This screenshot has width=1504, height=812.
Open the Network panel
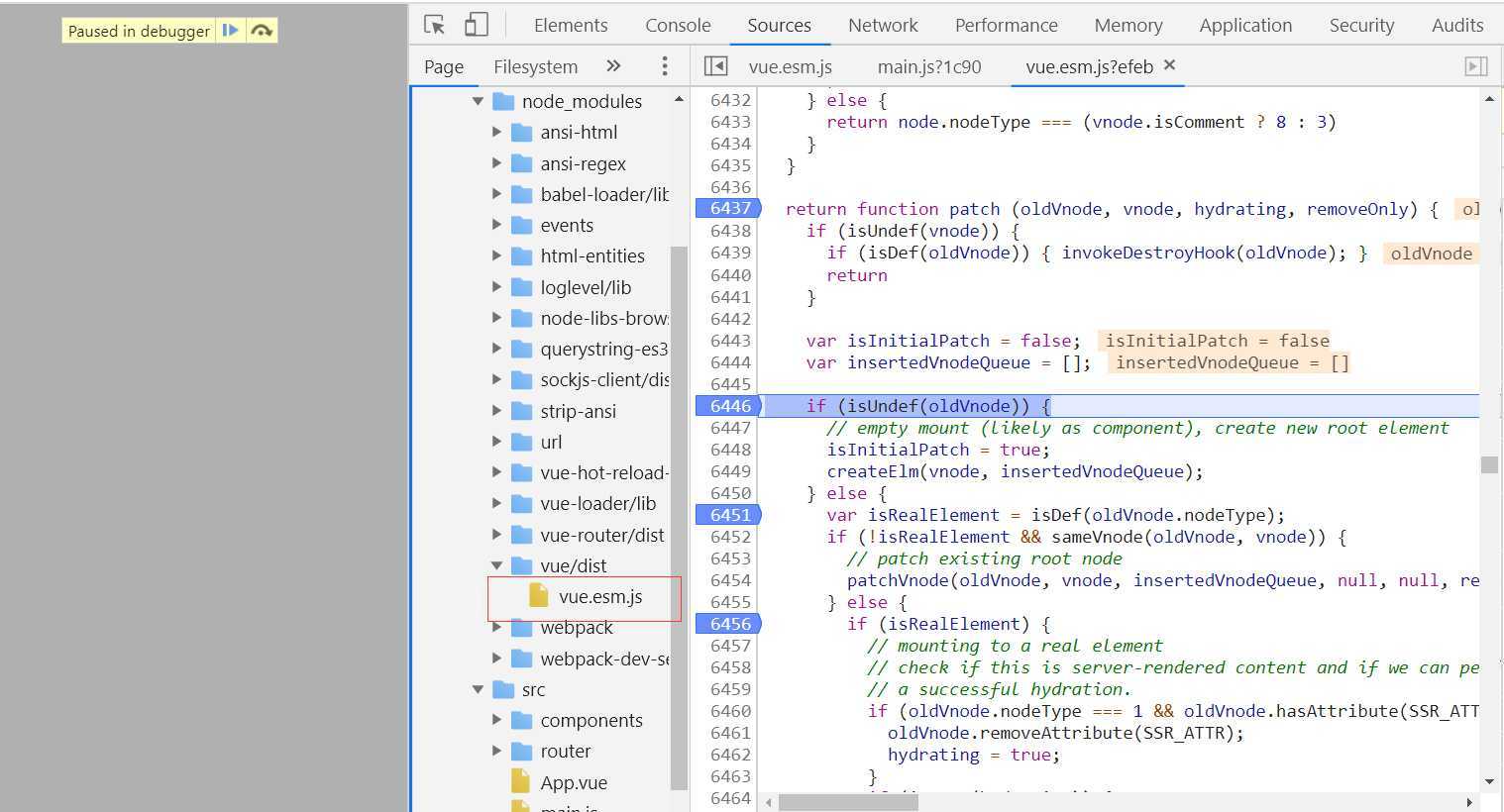[x=883, y=25]
